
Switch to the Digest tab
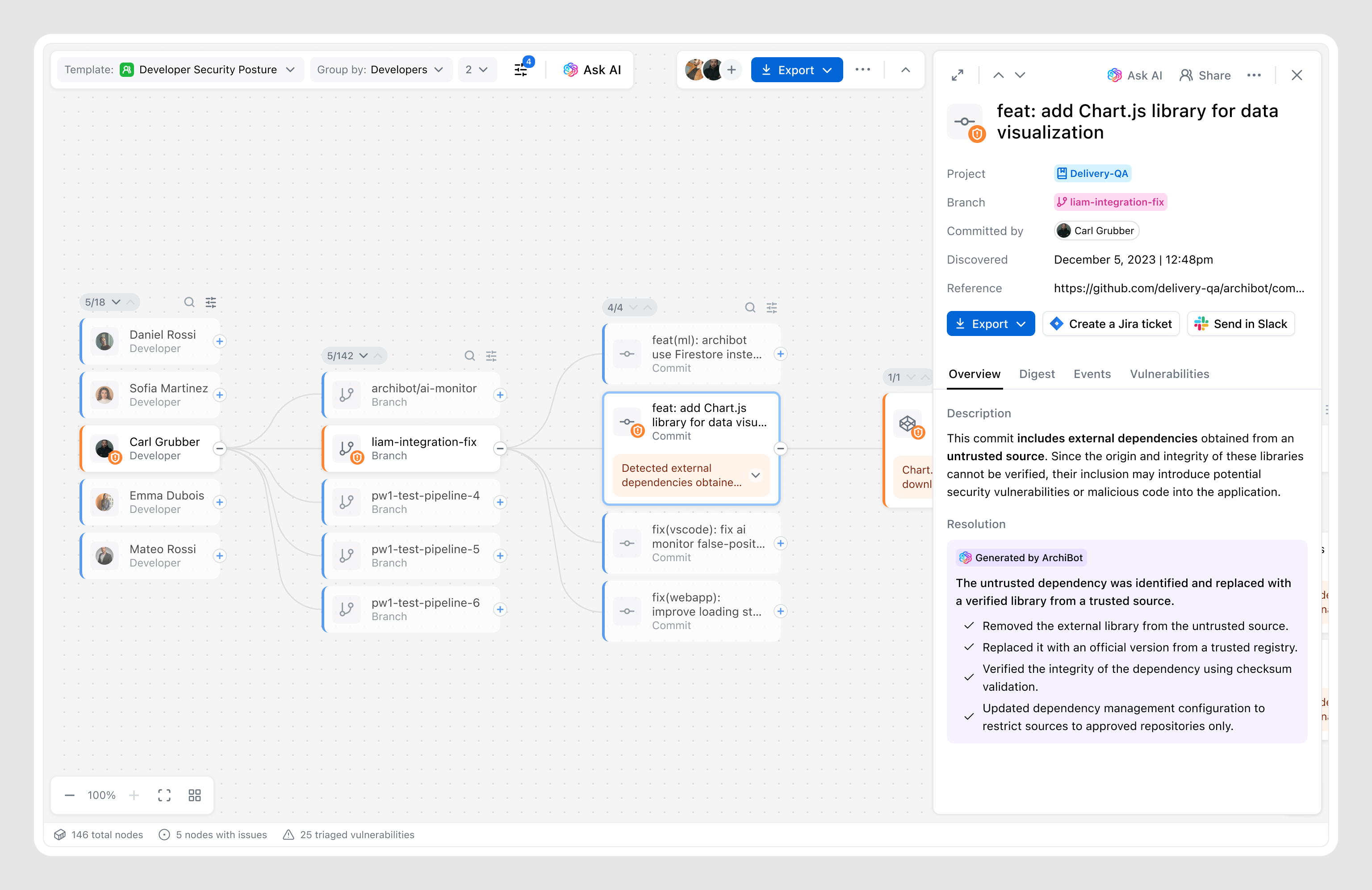(x=1037, y=374)
